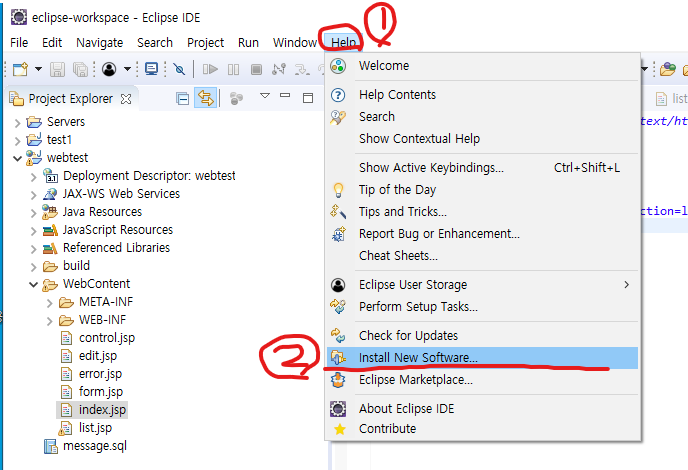Choose Report Bug or Enhancement...
Image resolution: width=688 pixels, height=470 pixels.
[x=482, y=233]
